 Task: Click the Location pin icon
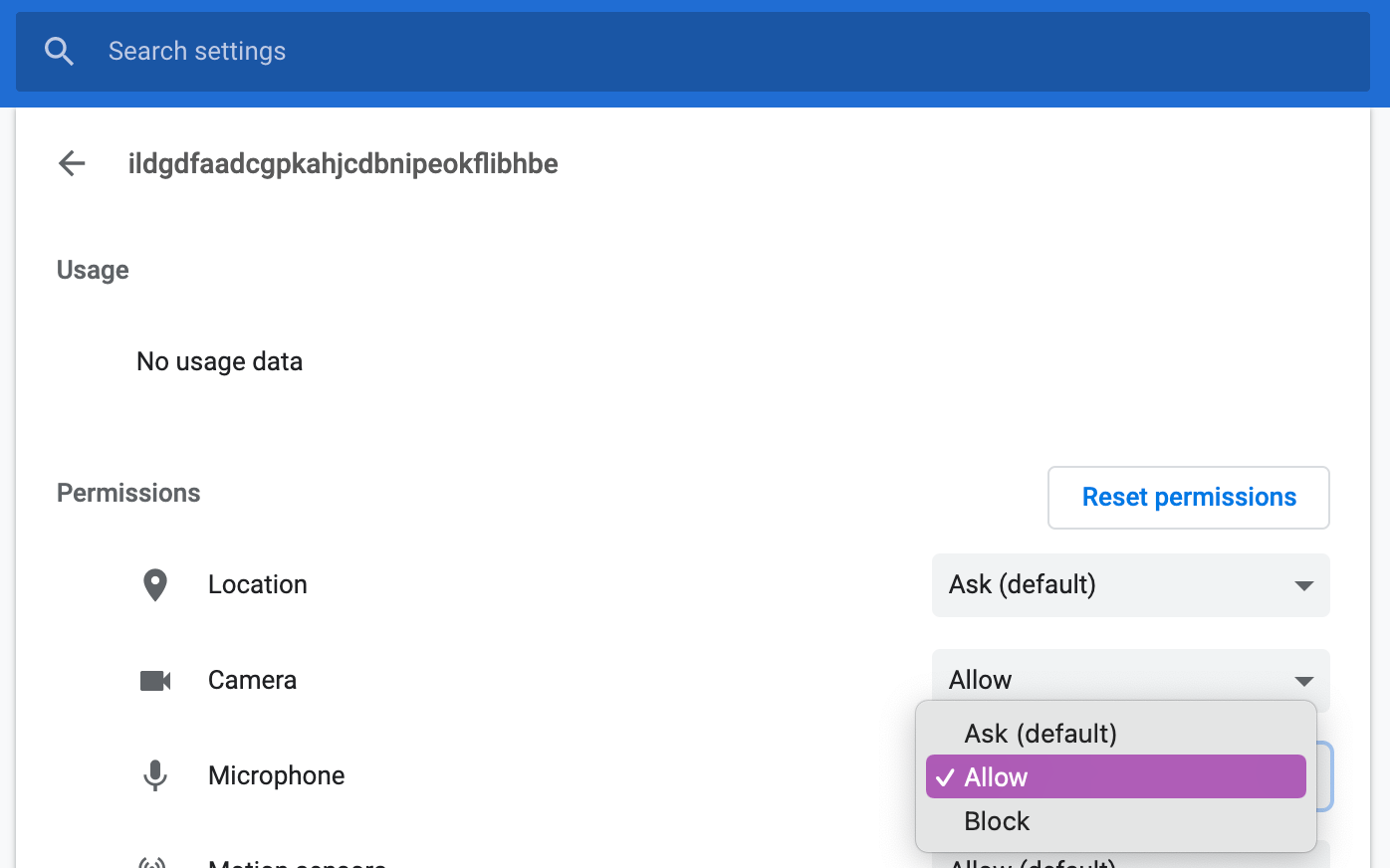point(155,585)
